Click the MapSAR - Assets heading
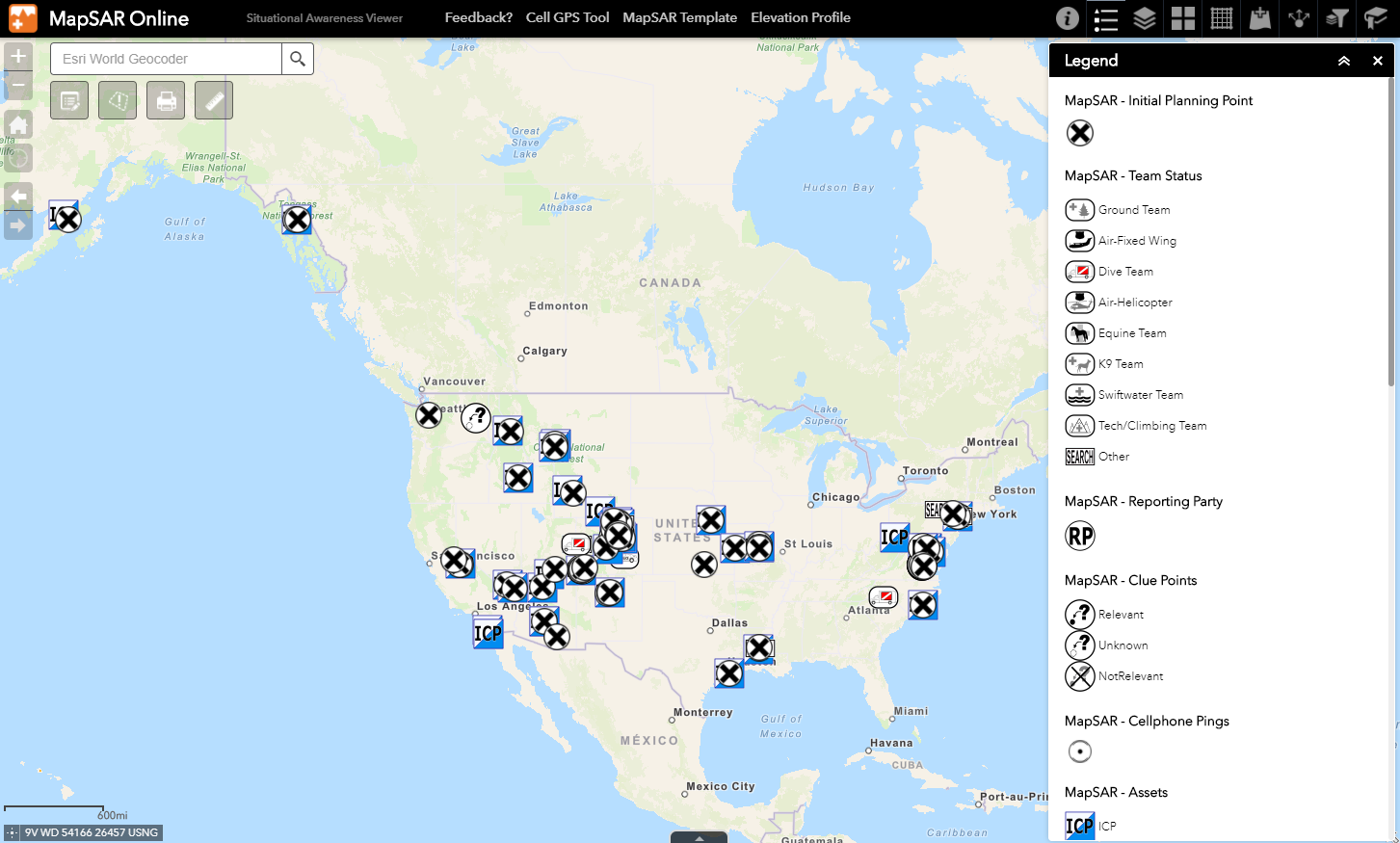1400x843 pixels. [x=1116, y=793]
